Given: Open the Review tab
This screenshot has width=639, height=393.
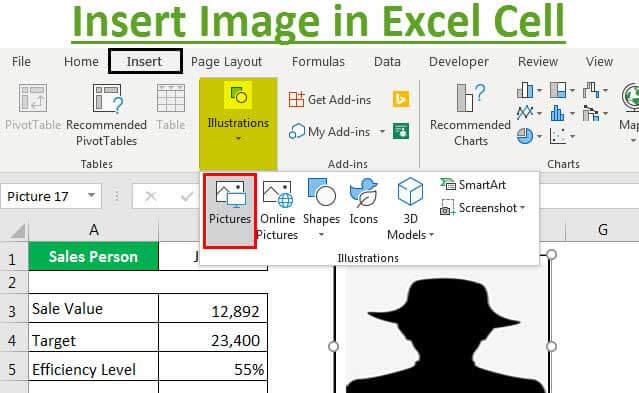Looking at the screenshot, I should [x=538, y=62].
